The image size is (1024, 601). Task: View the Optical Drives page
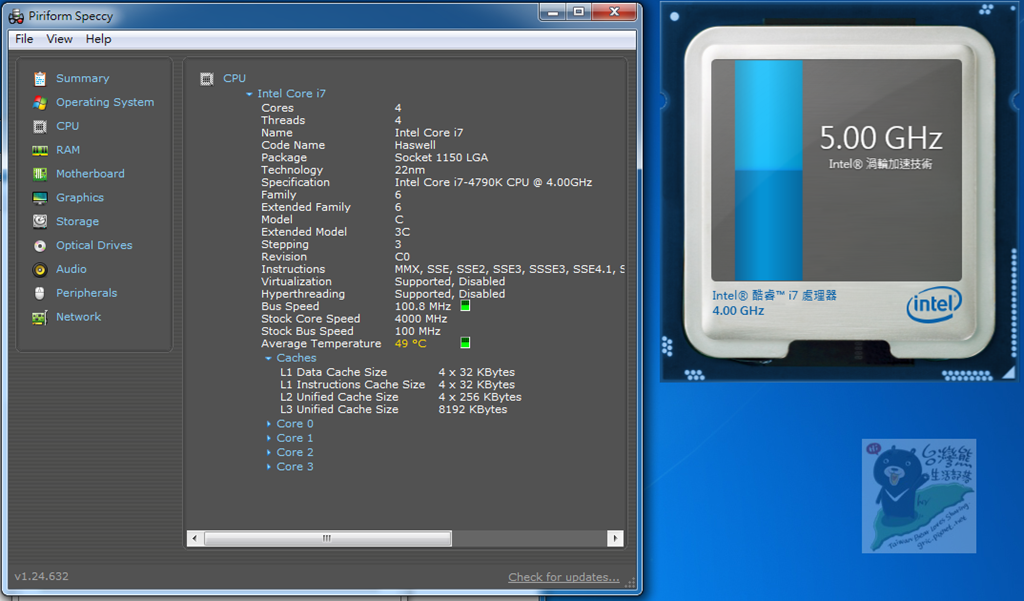94,246
